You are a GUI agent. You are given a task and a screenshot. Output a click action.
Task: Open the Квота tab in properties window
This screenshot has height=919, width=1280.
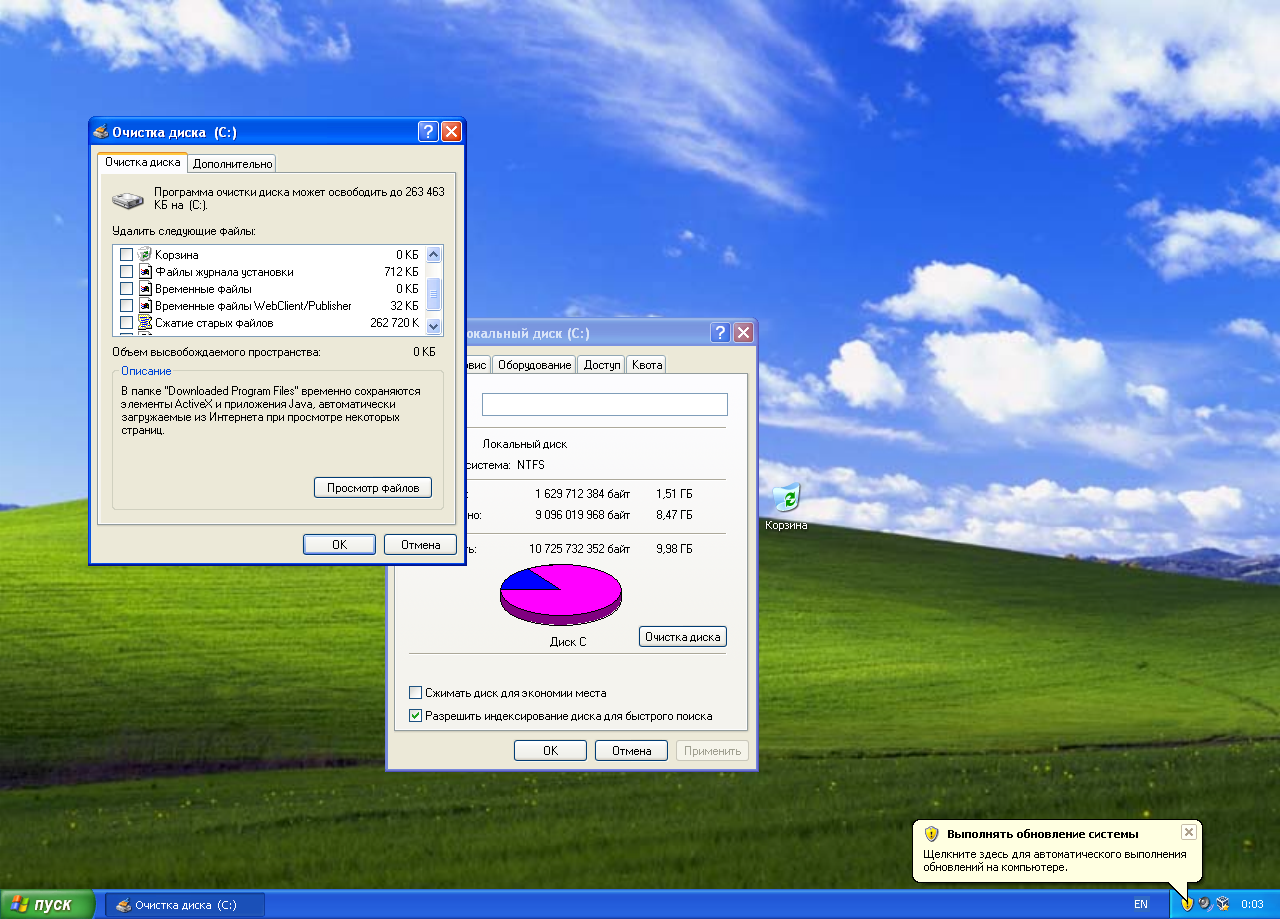coord(647,365)
